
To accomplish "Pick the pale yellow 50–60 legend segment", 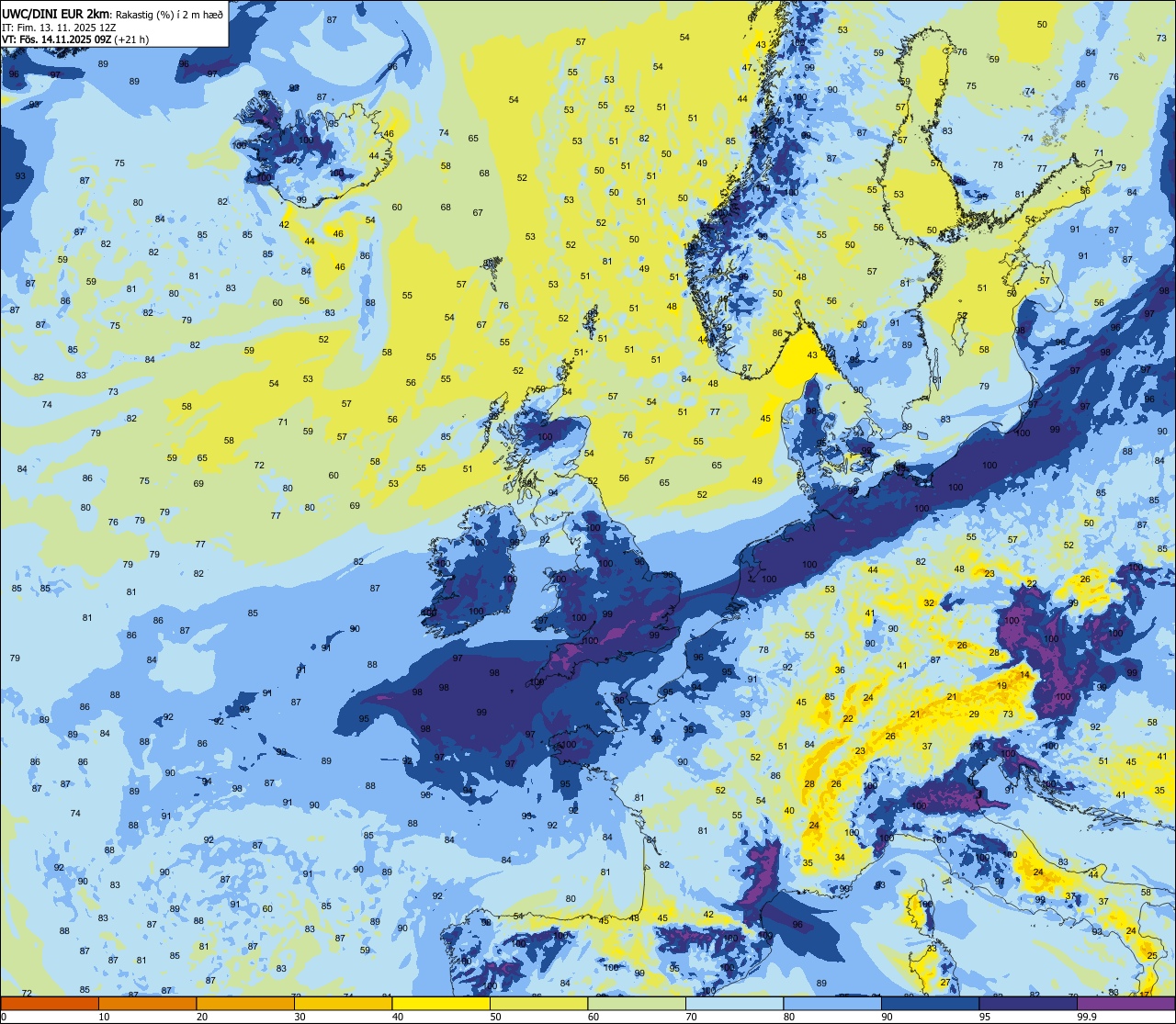I will coord(538,1003).
